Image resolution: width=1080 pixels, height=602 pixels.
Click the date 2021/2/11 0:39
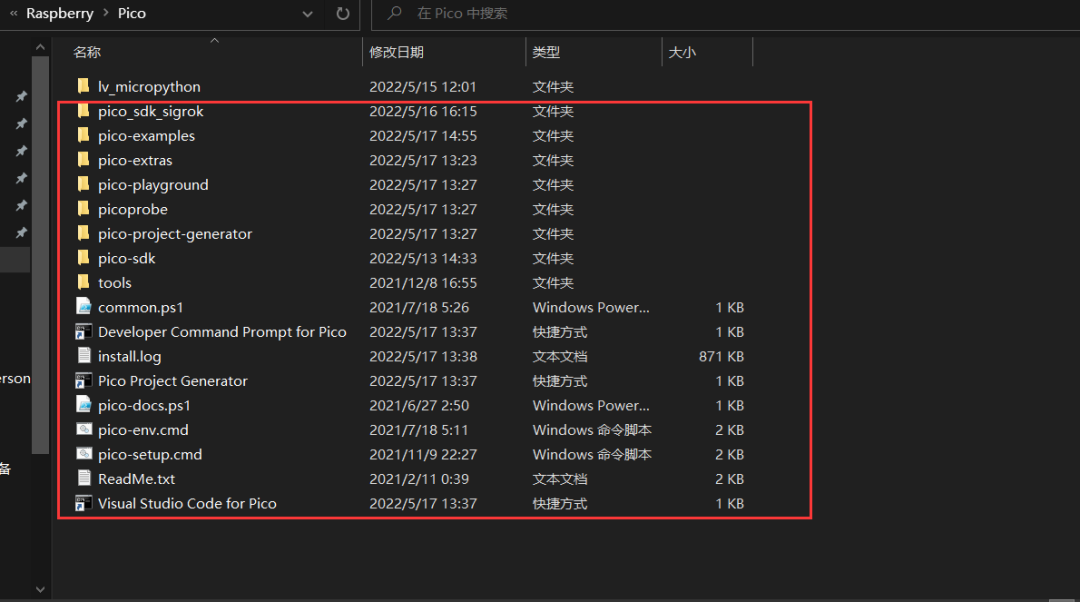[419, 479]
